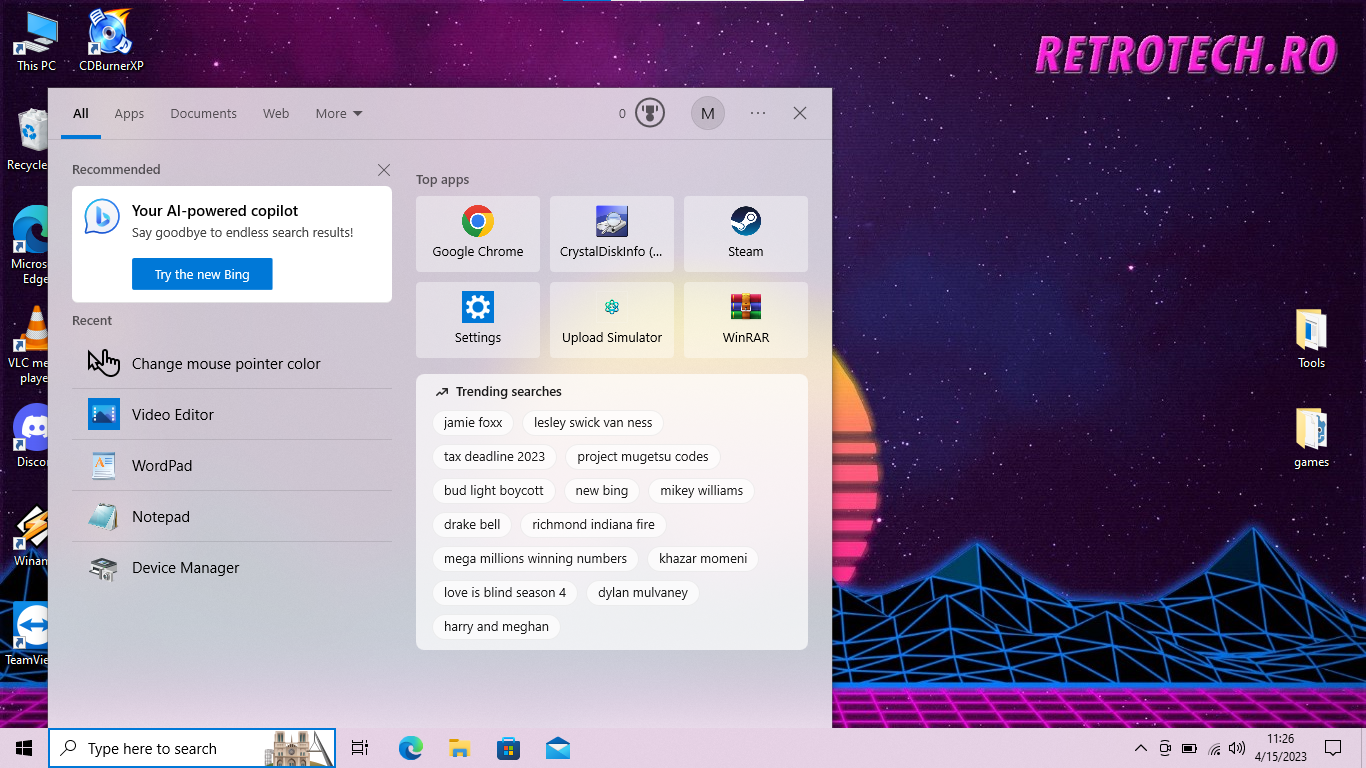Launch CrystalDiskInfo from Top apps

point(612,234)
